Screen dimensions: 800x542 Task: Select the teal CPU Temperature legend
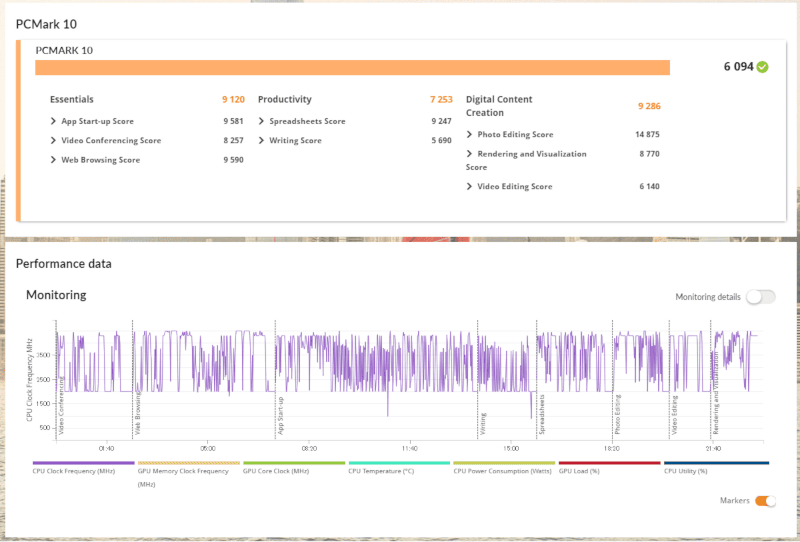point(381,470)
